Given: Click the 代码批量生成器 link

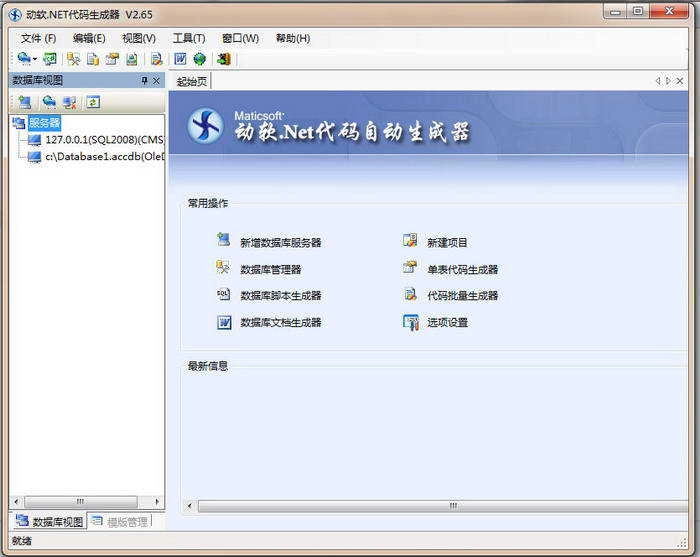Looking at the screenshot, I should tap(462, 295).
